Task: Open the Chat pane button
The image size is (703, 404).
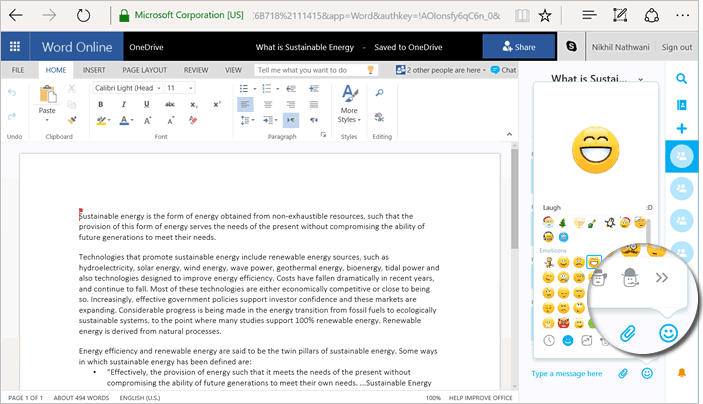Action: [503, 70]
